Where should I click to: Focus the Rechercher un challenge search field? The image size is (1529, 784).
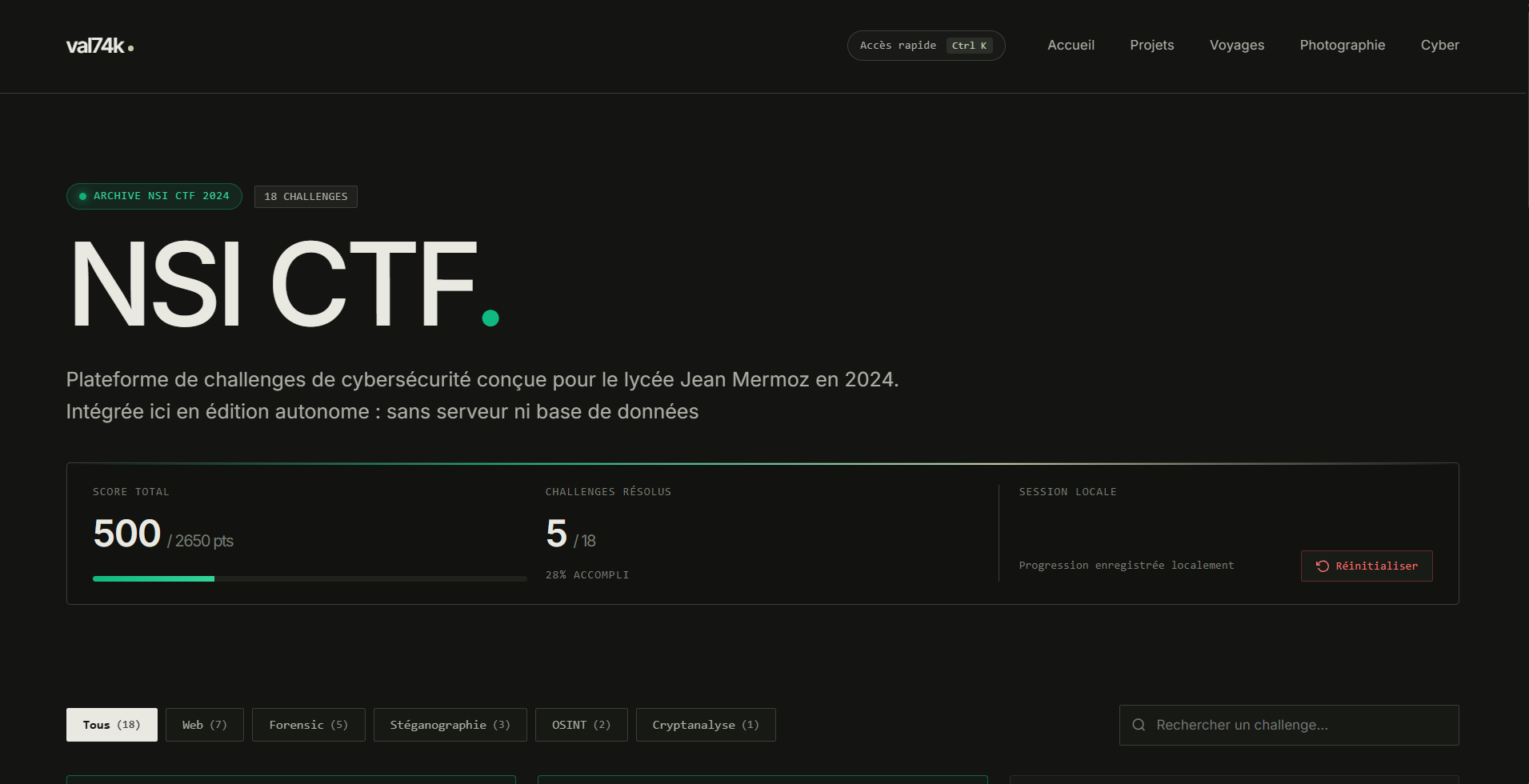[x=1288, y=725]
